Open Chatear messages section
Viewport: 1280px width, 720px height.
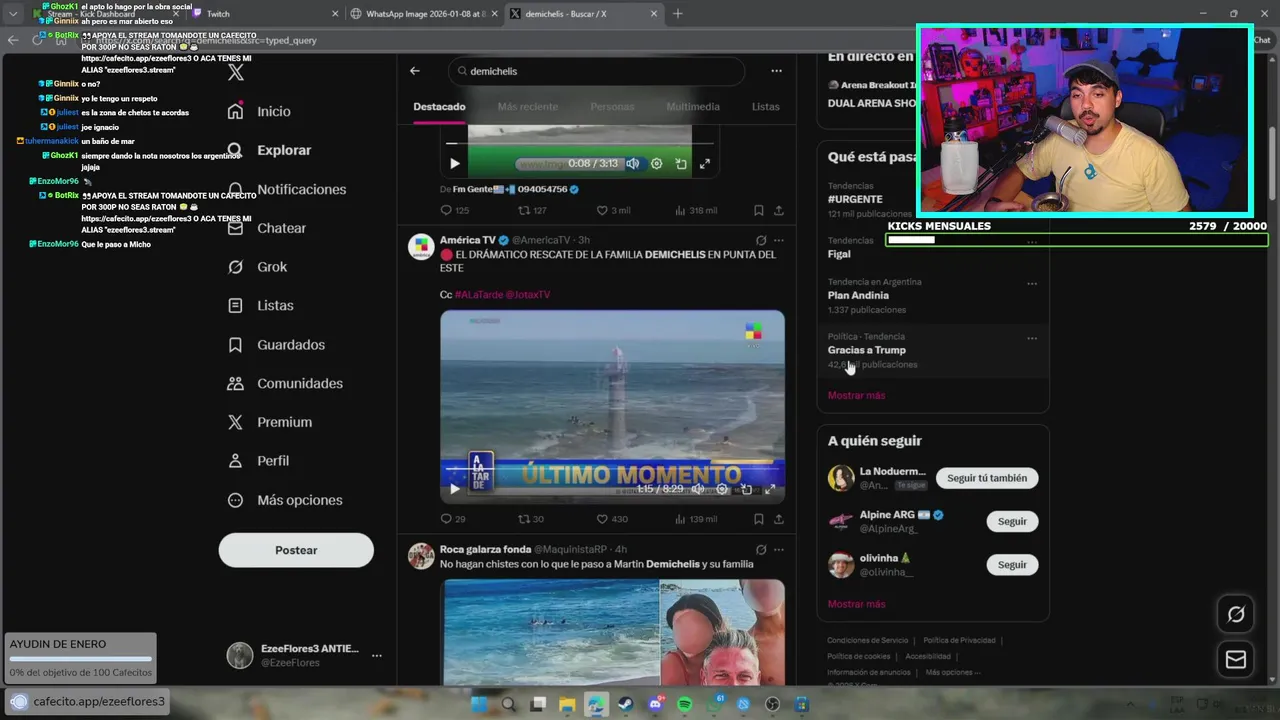(x=267, y=228)
